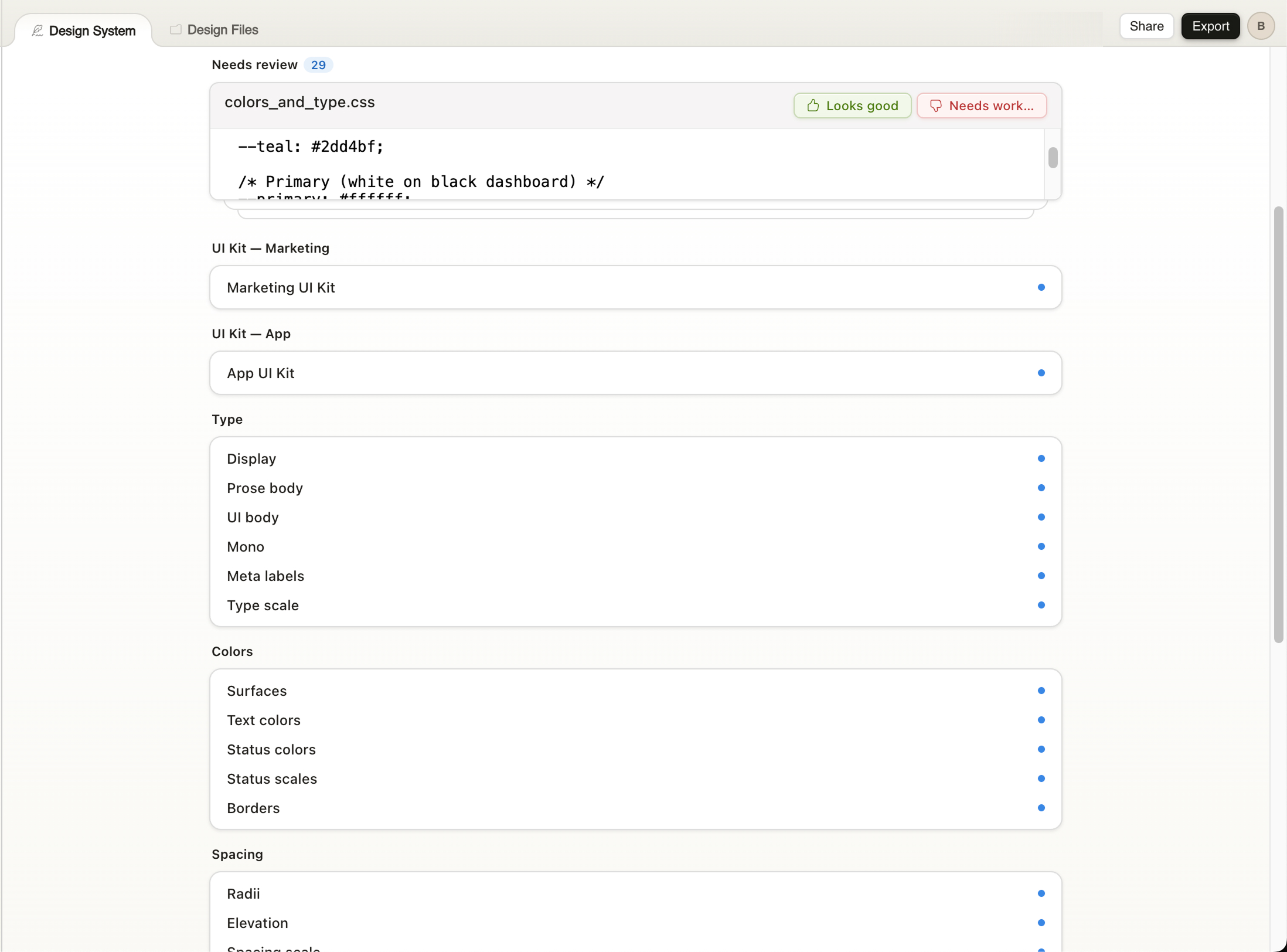Click the colors_and_type.css file name
Viewport: 1287px width, 952px height.
coord(299,102)
